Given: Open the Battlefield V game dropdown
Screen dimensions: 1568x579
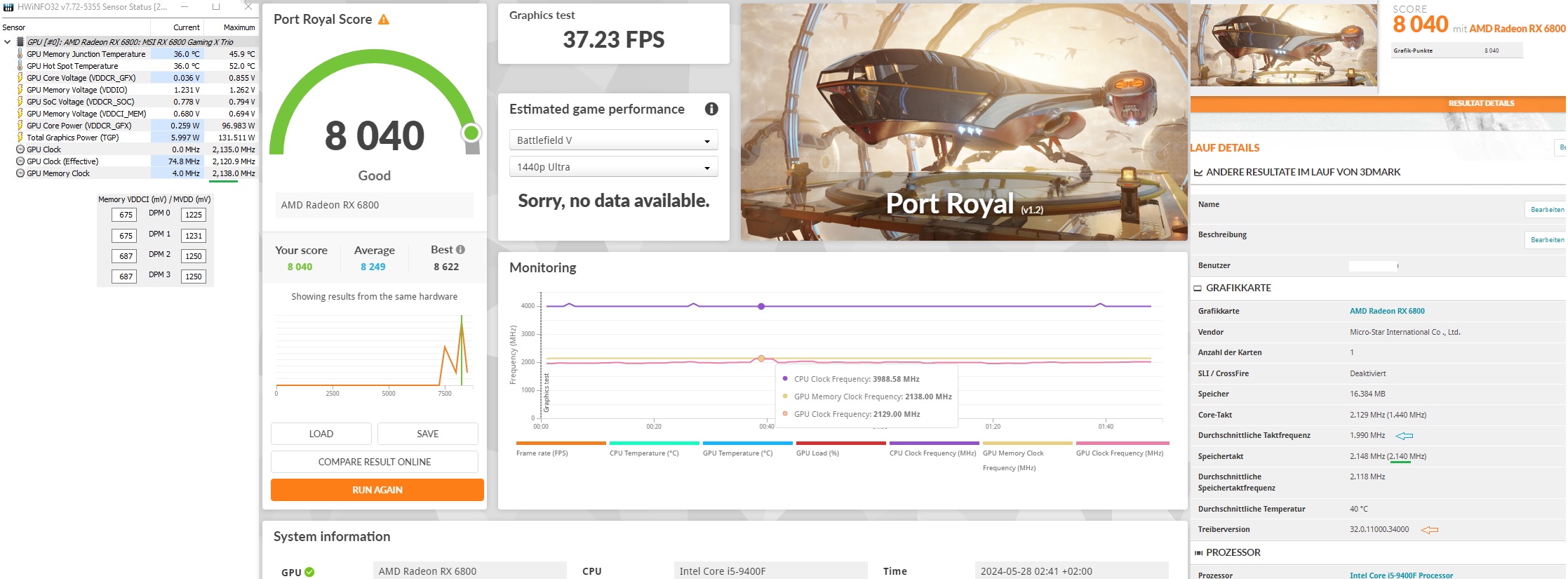Looking at the screenshot, I should pos(613,140).
